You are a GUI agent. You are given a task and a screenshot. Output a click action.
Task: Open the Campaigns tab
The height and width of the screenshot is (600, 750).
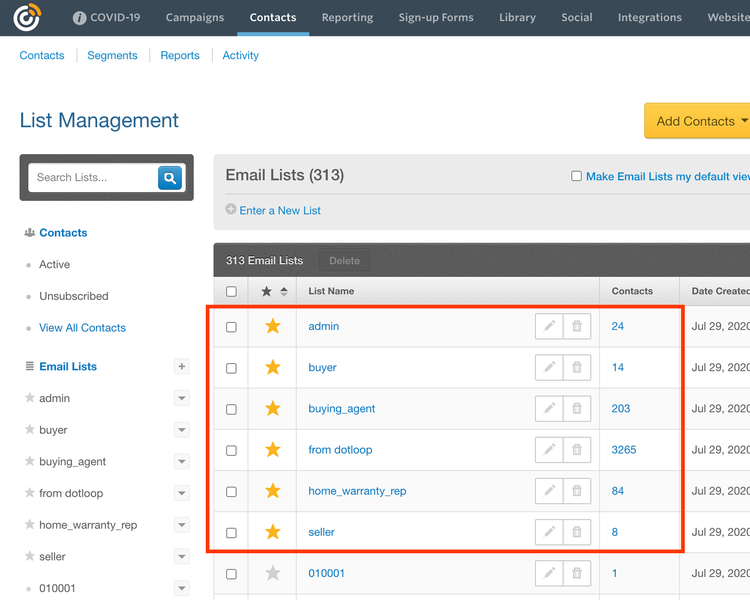(196, 18)
